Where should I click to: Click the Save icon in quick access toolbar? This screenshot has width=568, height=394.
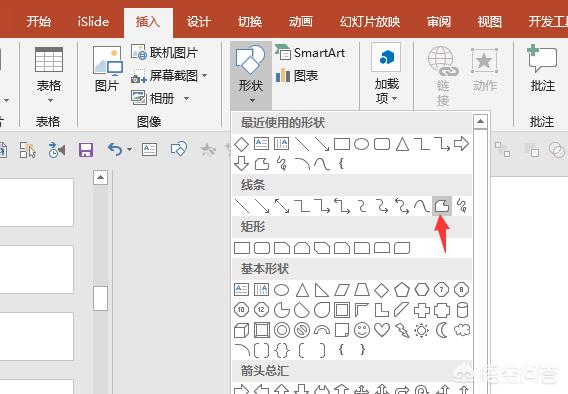point(86,150)
